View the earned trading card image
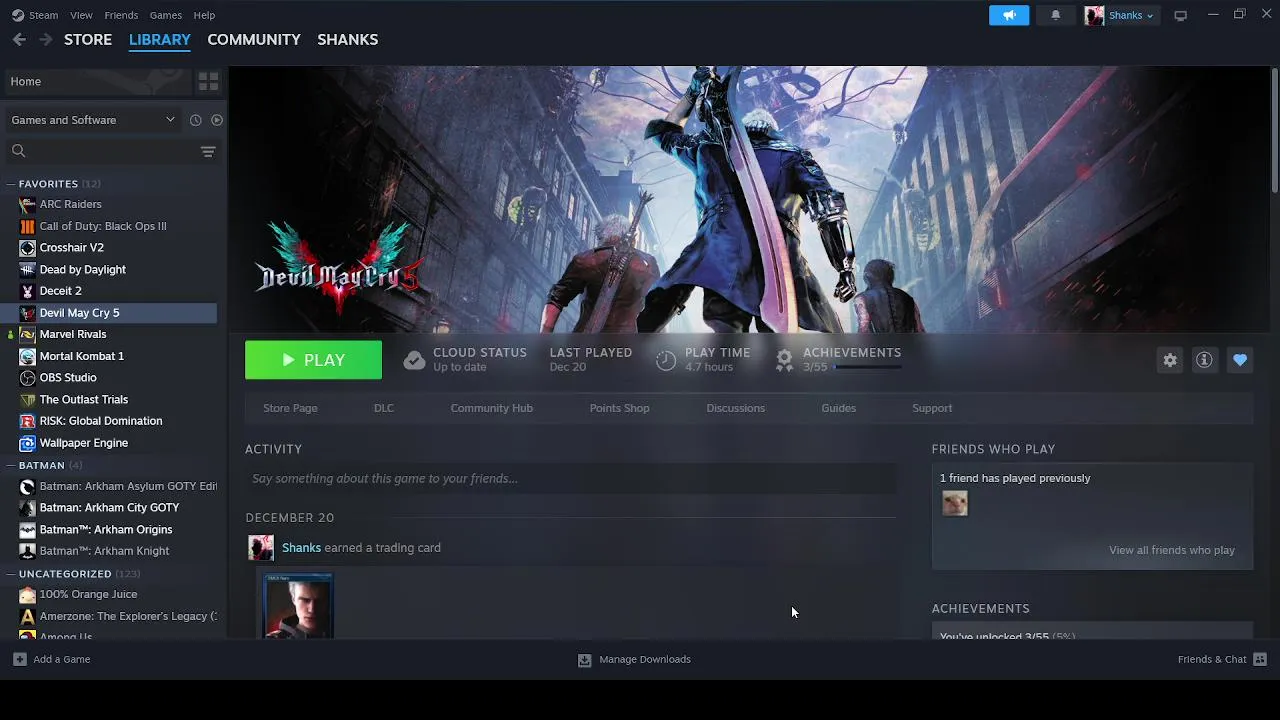This screenshot has width=1280, height=720. click(x=298, y=606)
